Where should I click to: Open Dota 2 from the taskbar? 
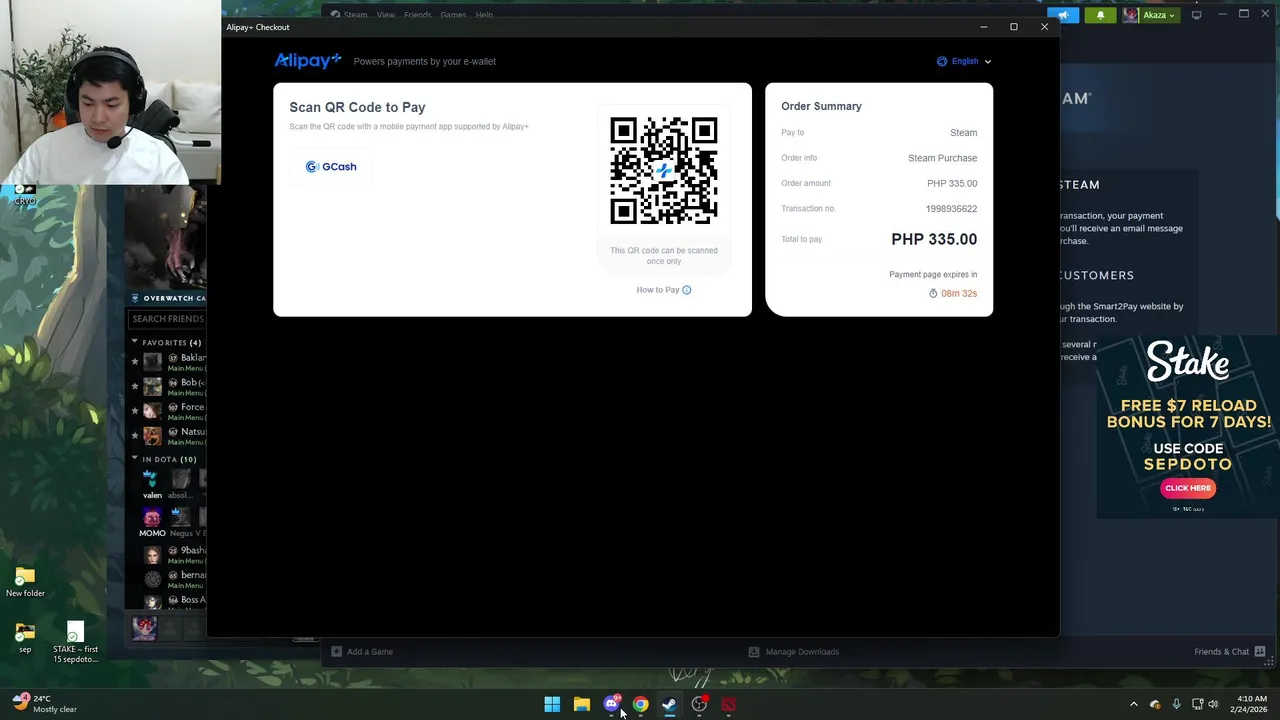click(729, 705)
